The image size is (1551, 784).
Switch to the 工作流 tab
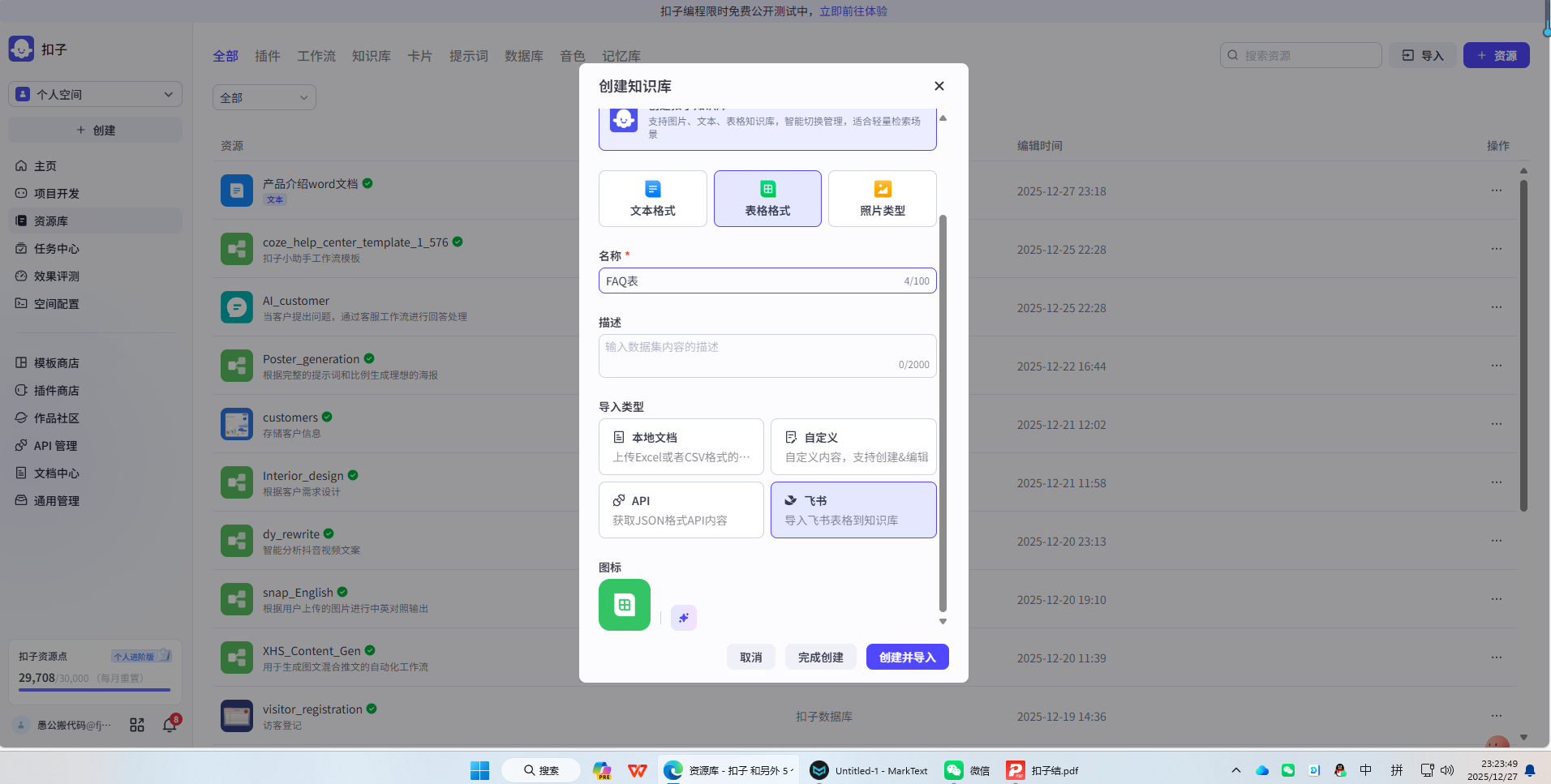coord(316,55)
